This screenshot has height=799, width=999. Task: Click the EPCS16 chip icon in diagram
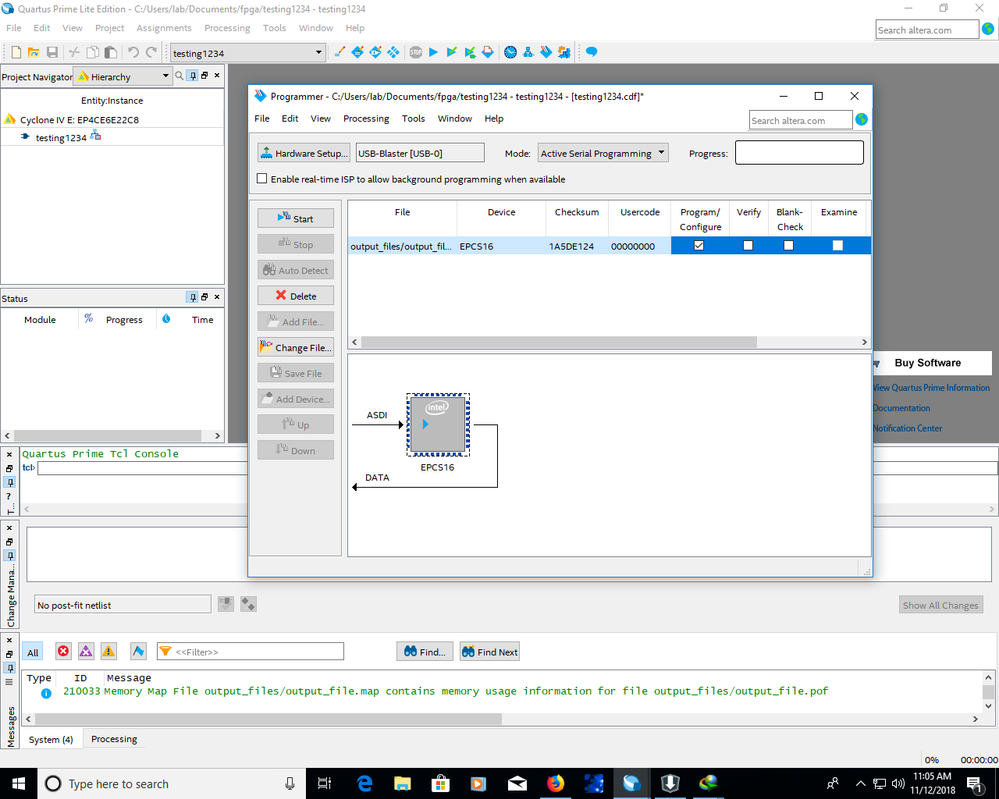pos(437,424)
